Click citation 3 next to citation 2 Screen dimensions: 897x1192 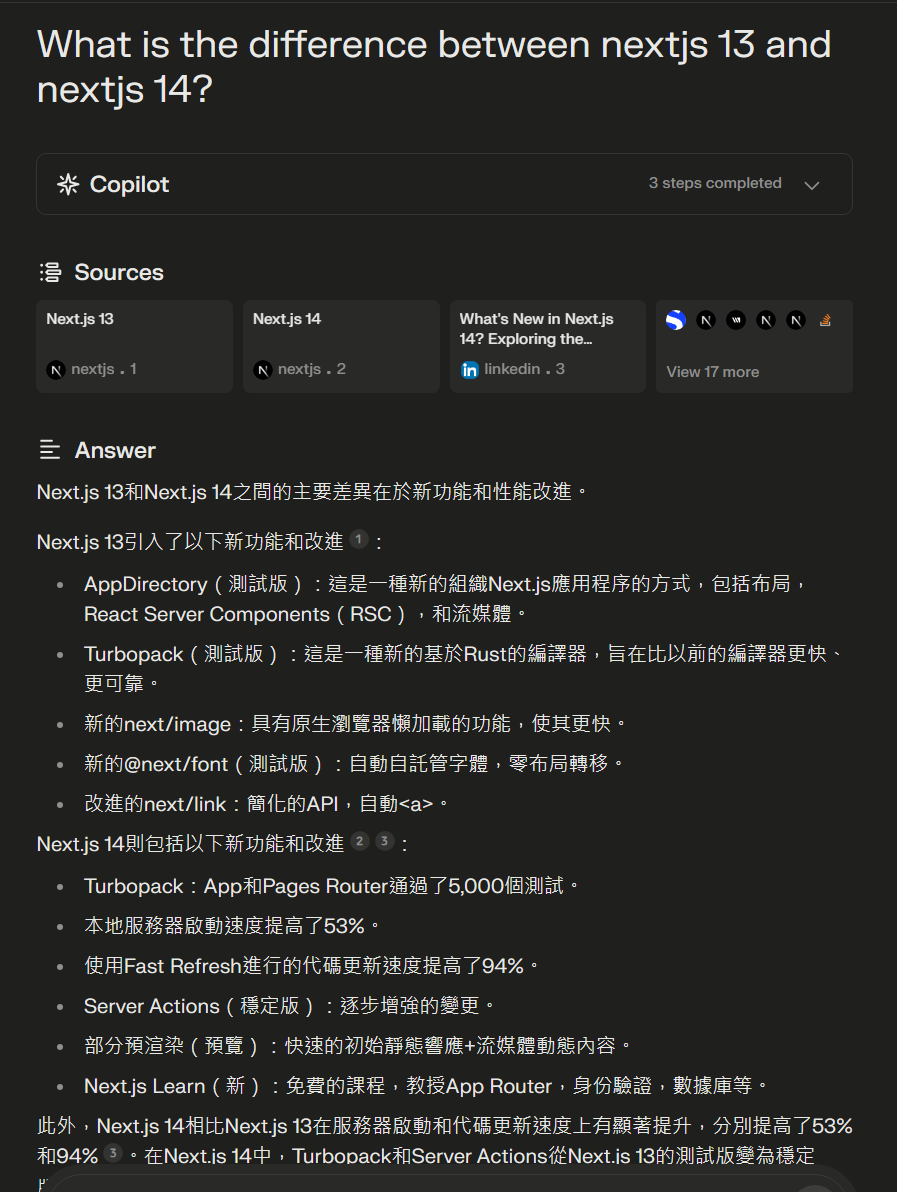(x=385, y=841)
